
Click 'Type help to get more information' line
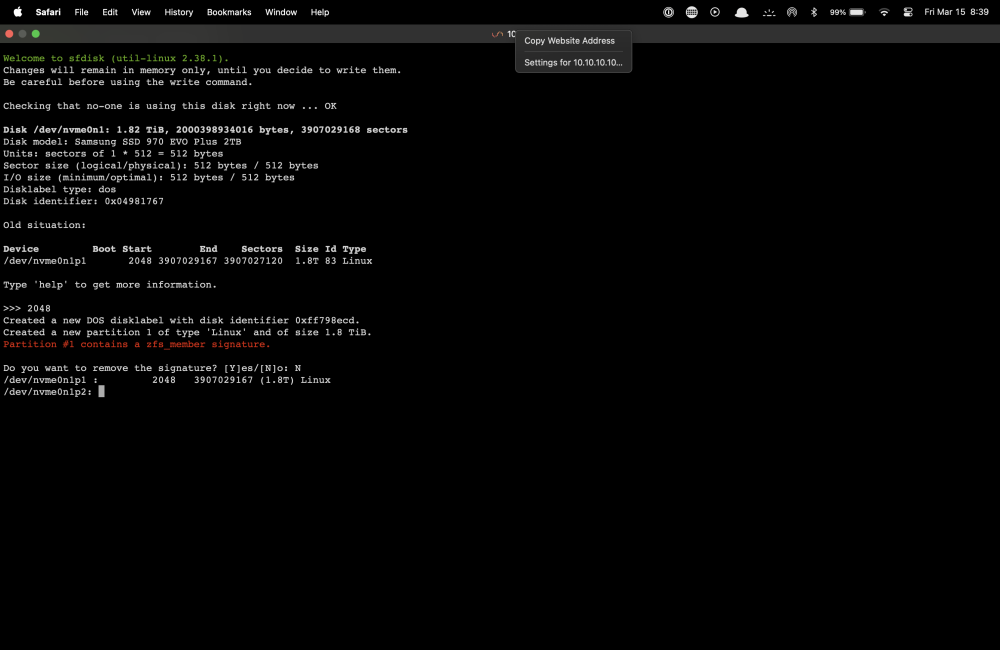point(110,284)
